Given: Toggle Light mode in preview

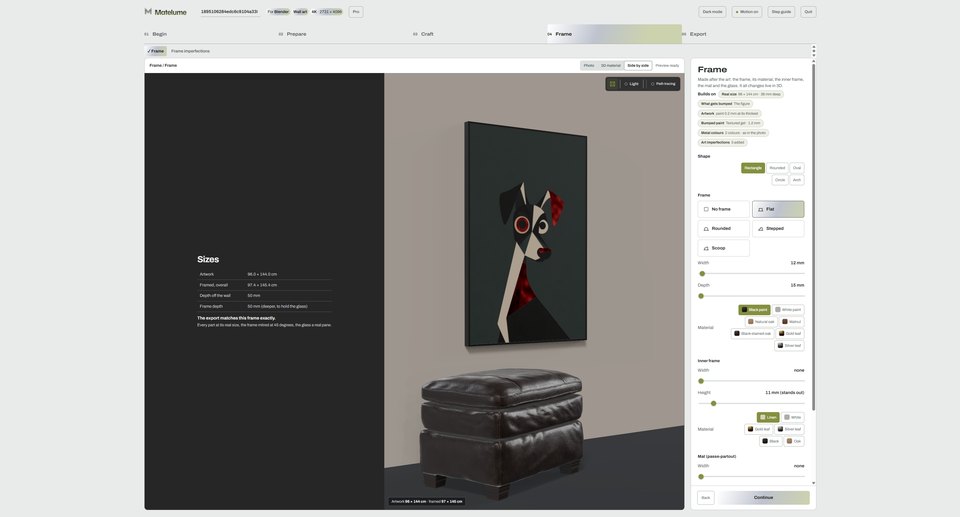Looking at the screenshot, I should point(631,84).
